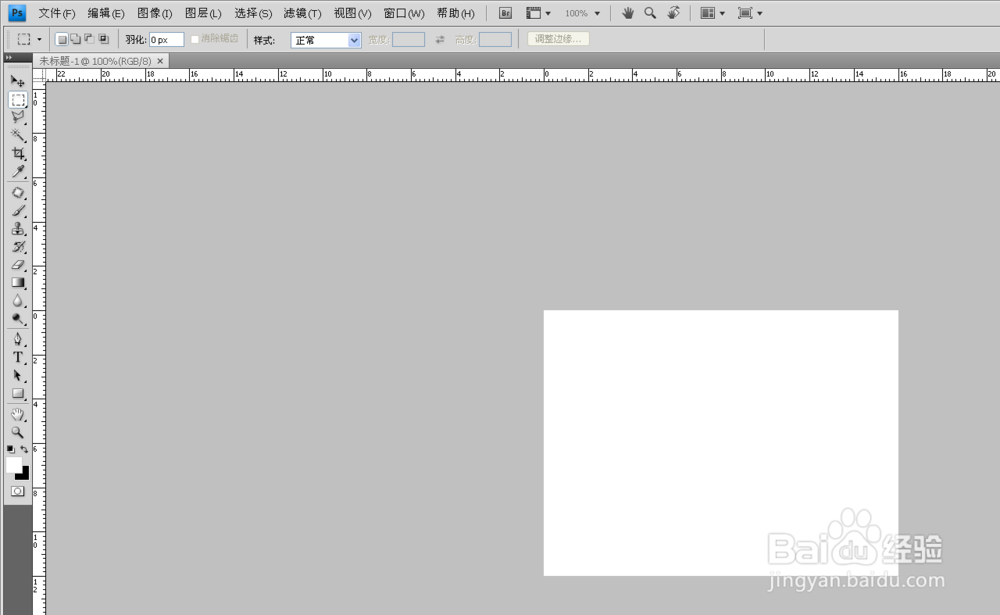Select the Eyedropper tool

click(x=18, y=172)
